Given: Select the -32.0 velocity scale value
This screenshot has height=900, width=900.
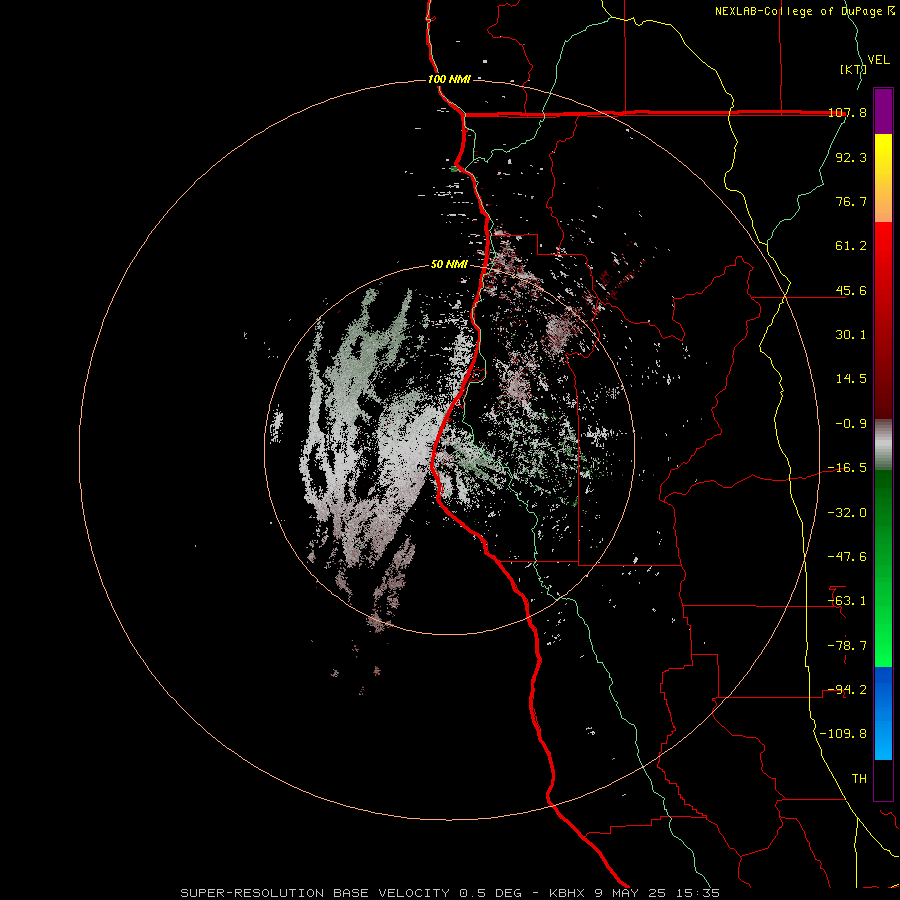Looking at the screenshot, I should point(847,513).
